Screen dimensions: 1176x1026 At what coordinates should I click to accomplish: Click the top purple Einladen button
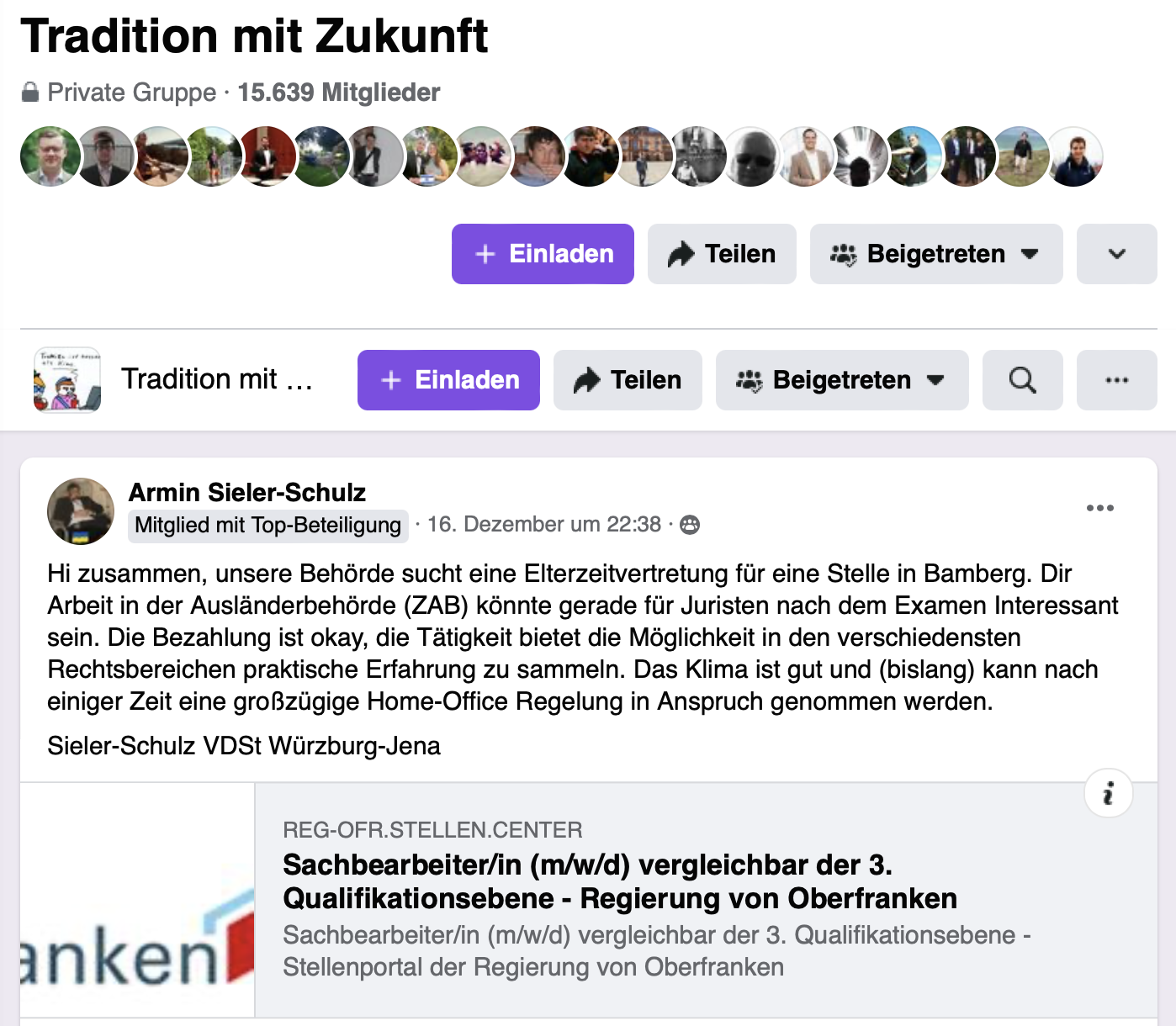click(x=543, y=254)
